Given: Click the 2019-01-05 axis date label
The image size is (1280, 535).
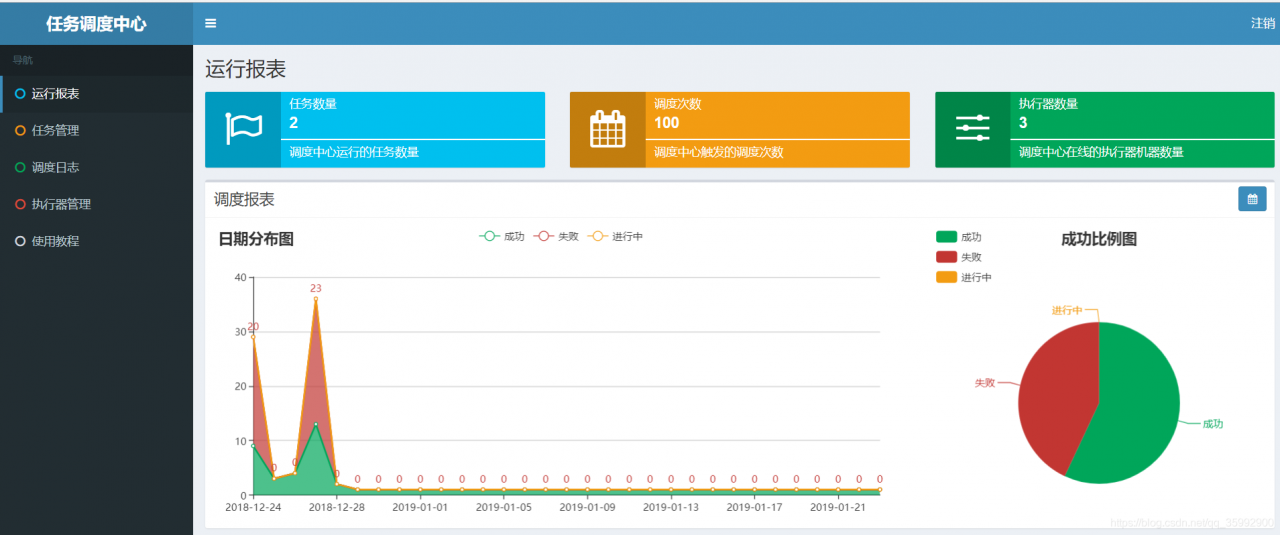Looking at the screenshot, I should (504, 507).
